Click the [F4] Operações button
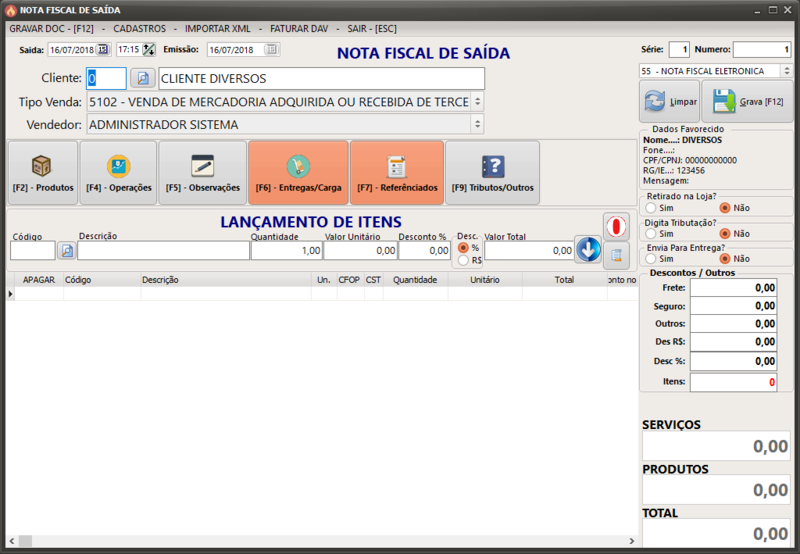The image size is (800, 554). coord(118,173)
